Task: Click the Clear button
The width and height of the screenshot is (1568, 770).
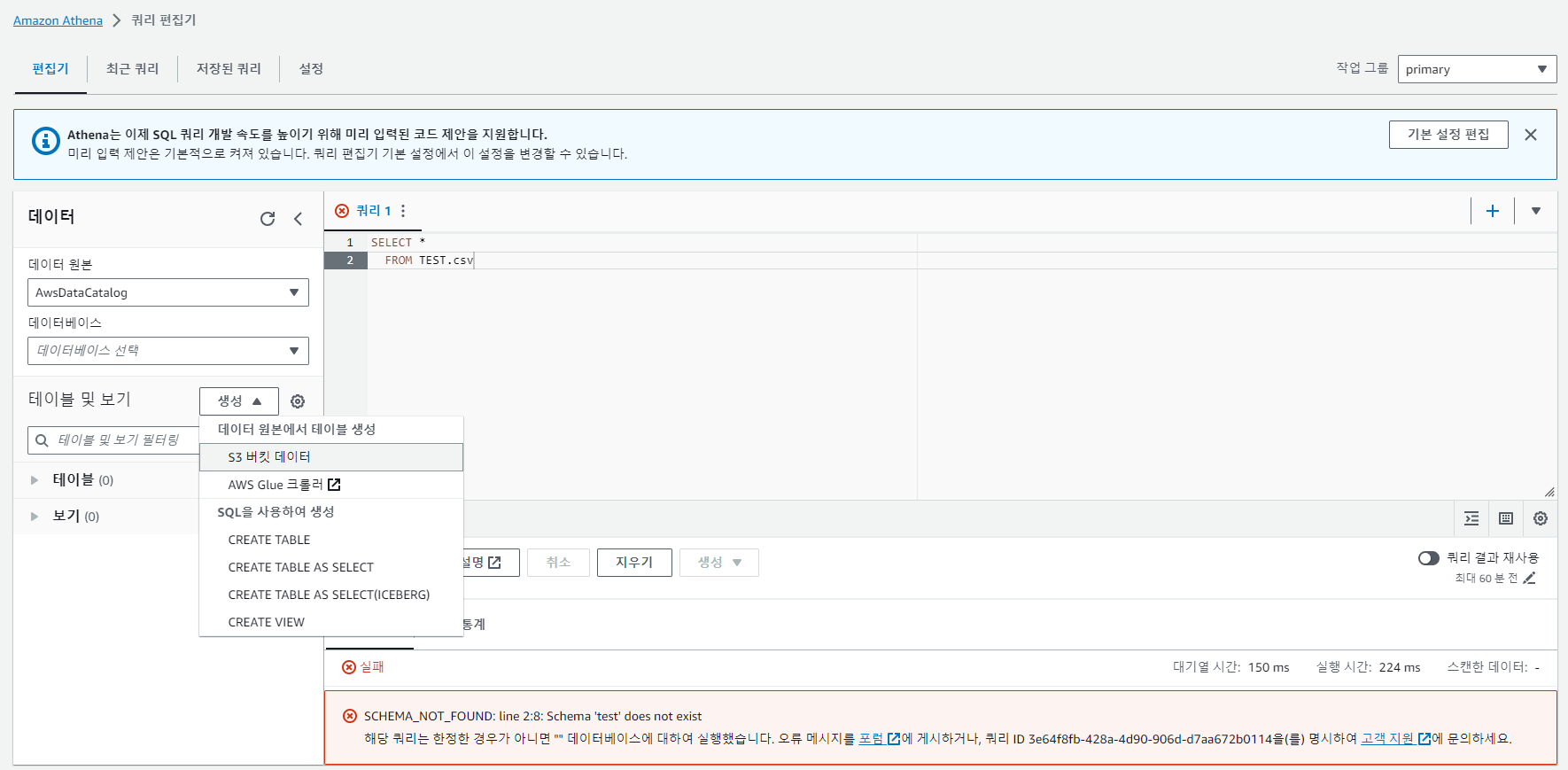Action: 634,563
